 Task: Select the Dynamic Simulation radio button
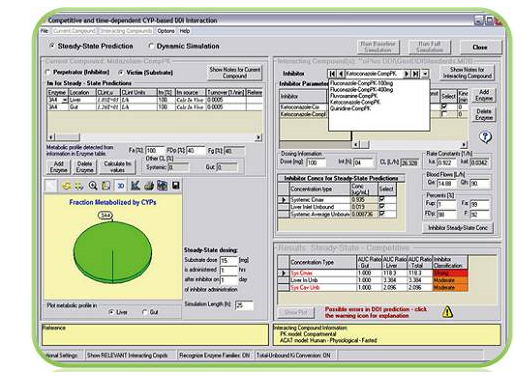[151, 46]
